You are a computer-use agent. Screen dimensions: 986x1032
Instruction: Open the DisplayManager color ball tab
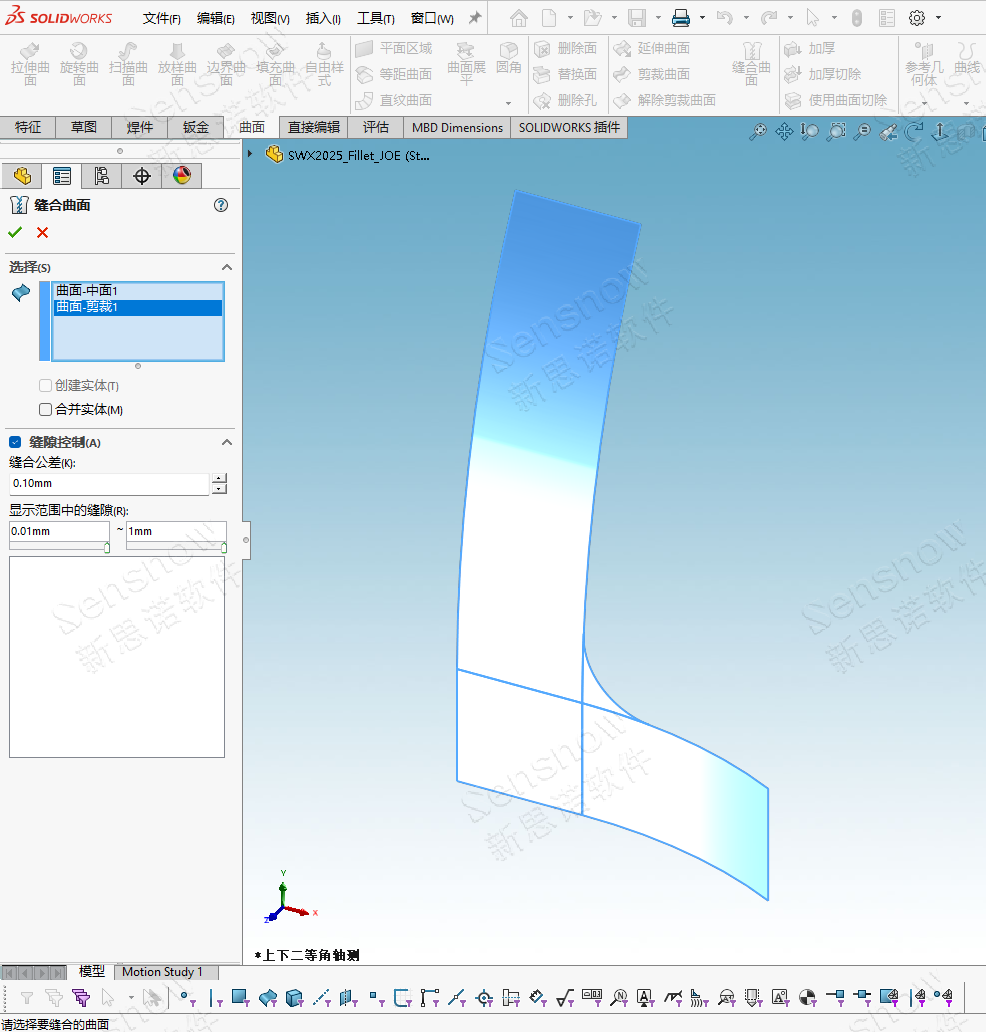tap(181, 177)
